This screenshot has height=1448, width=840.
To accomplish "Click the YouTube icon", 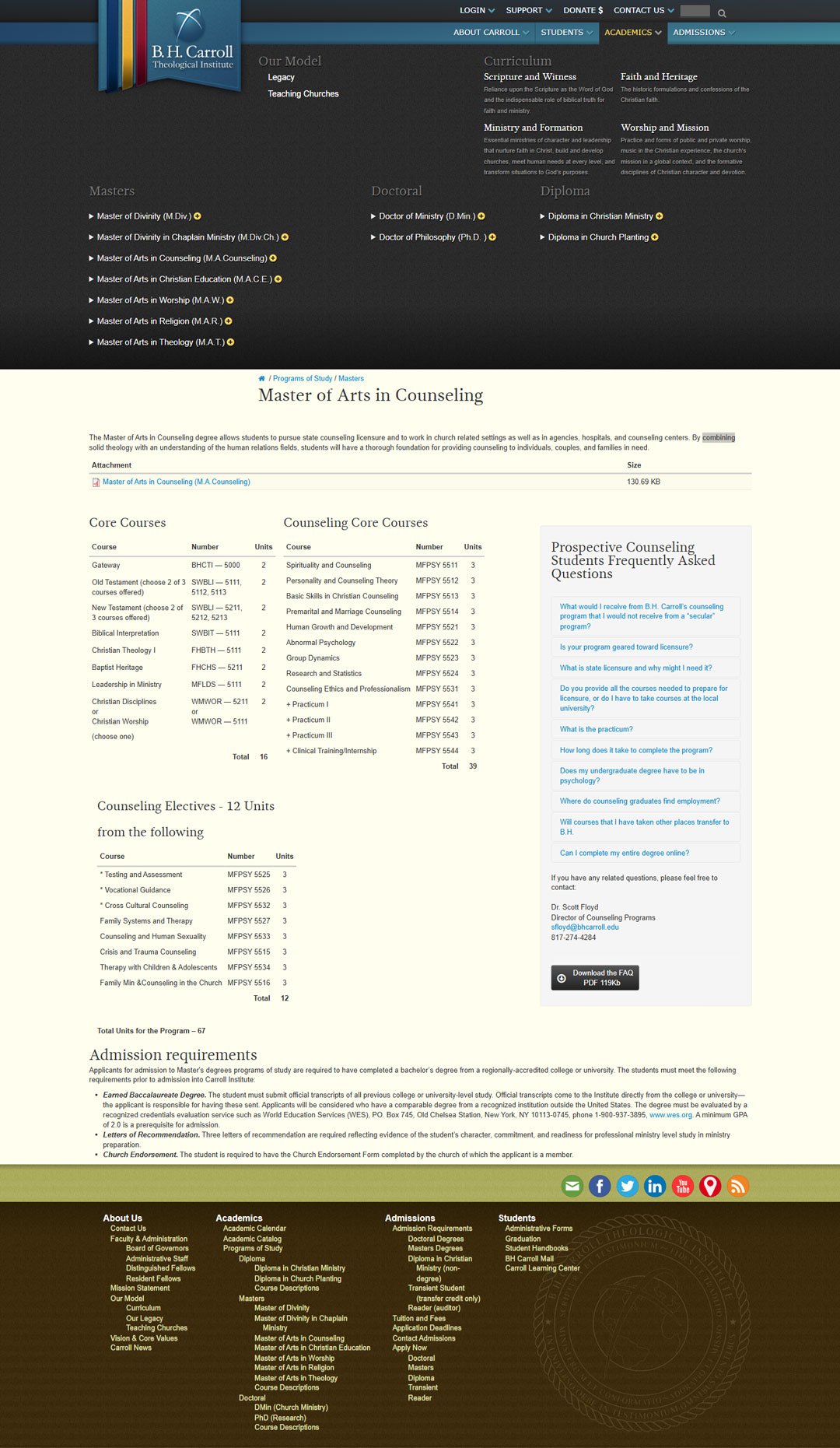I will [683, 1186].
